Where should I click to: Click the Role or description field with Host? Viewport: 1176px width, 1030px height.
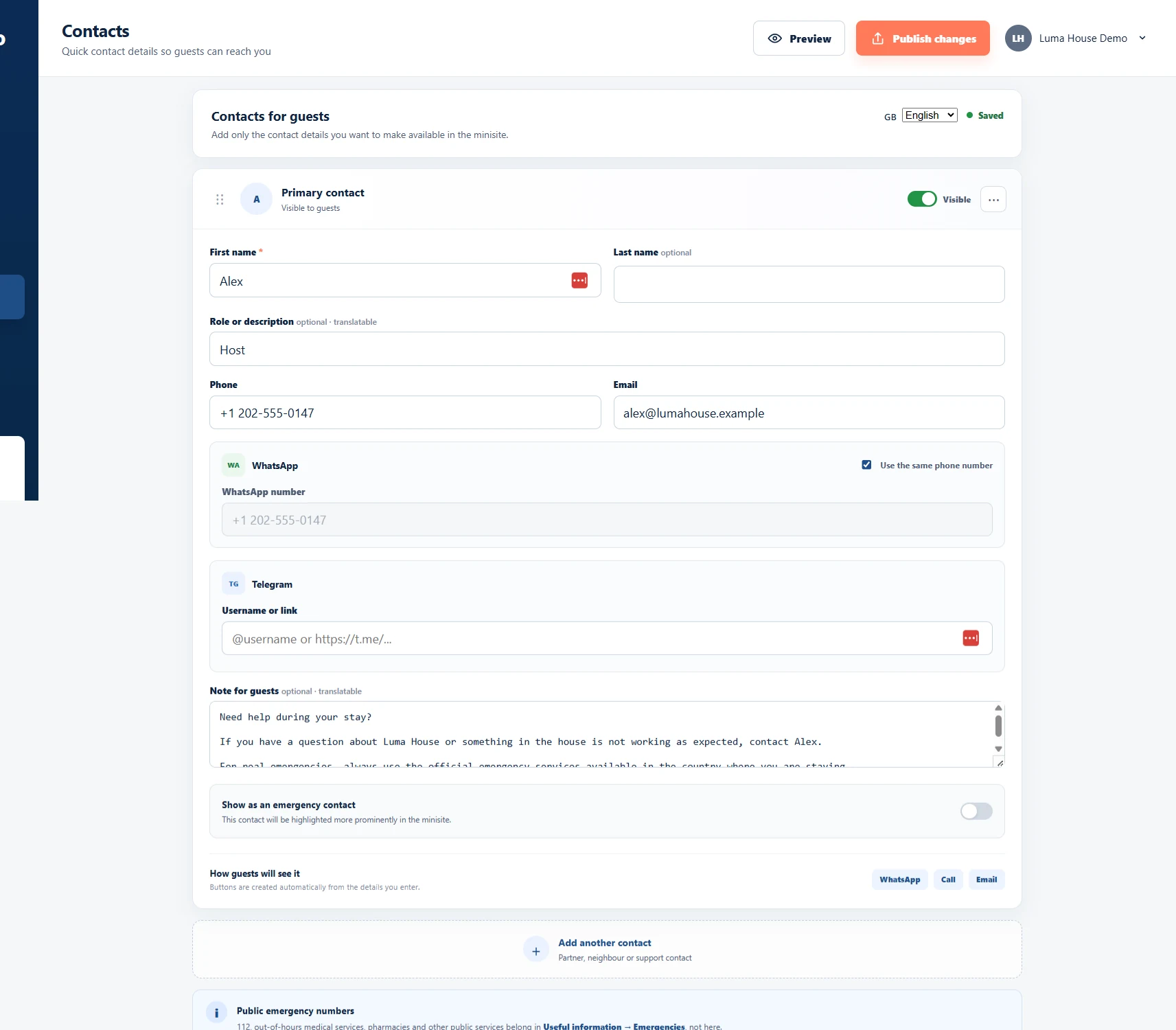pyautogui.click(x=607, y=349)
